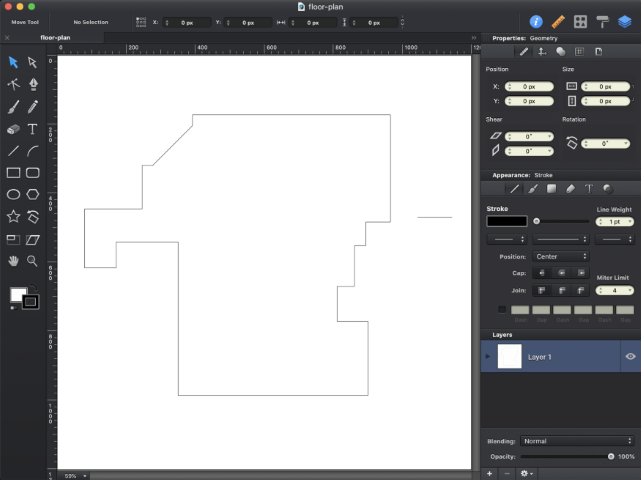Choose the Star shape tool

pos(13,216)
